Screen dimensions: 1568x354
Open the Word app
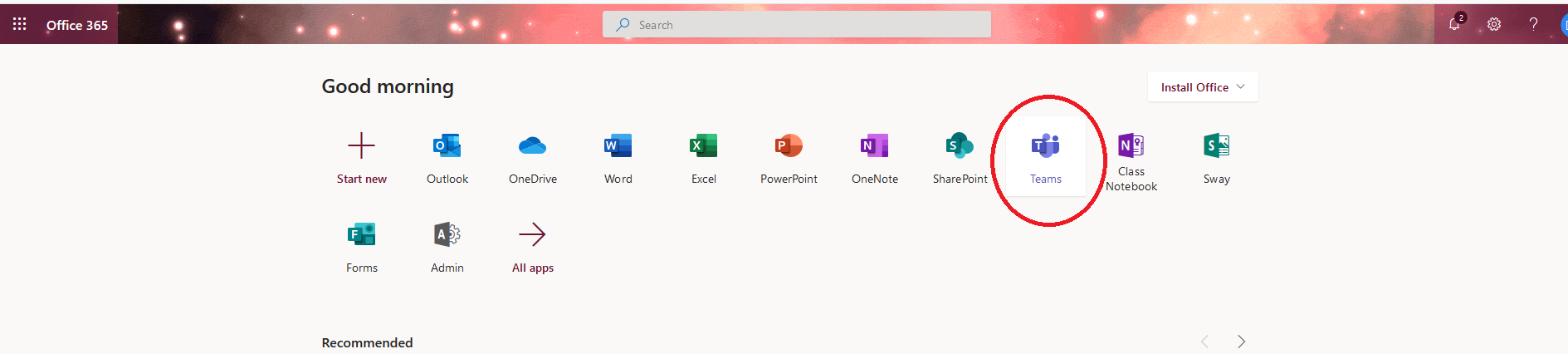618,158
